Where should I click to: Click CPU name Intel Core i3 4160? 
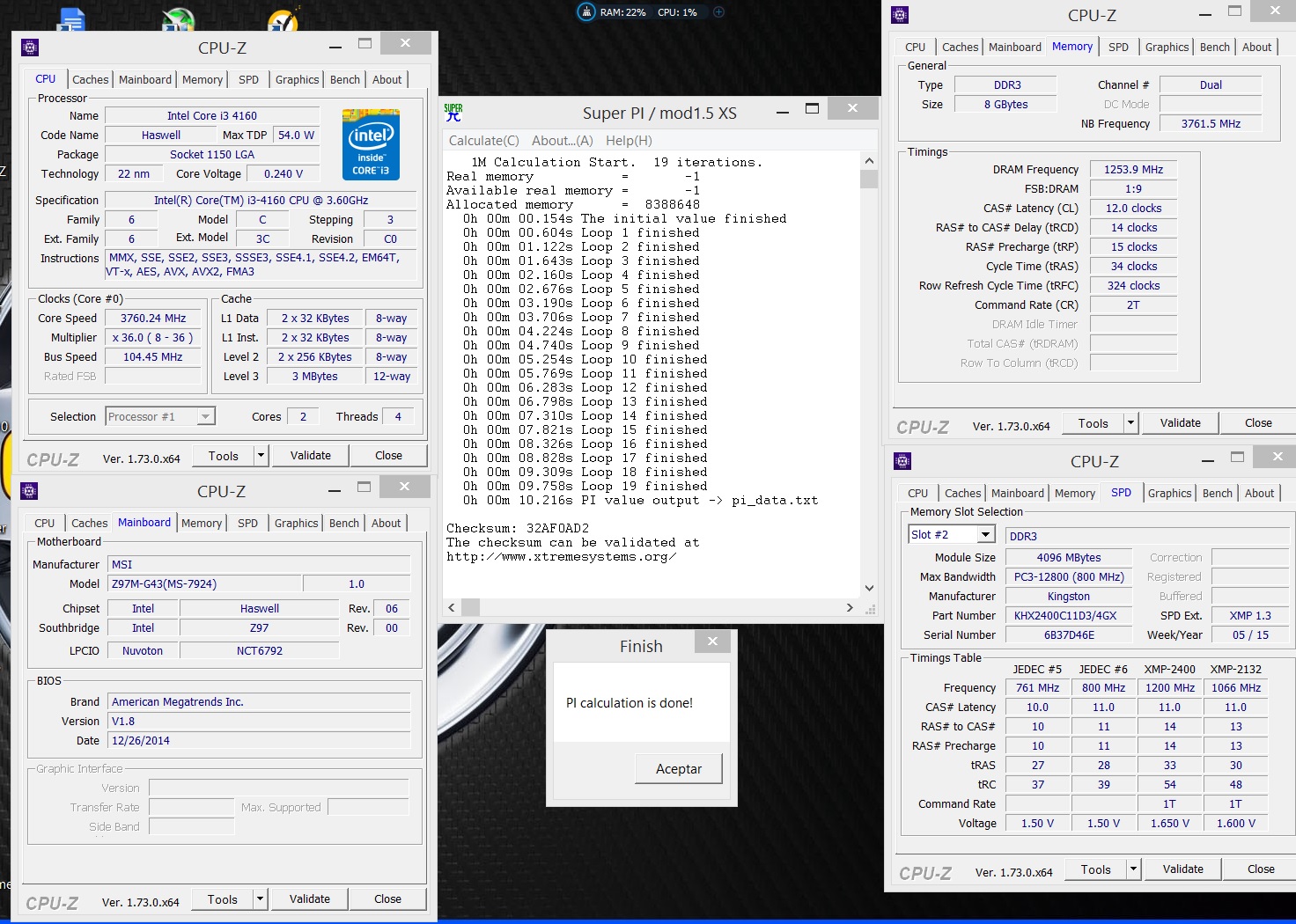pos(212,116)
